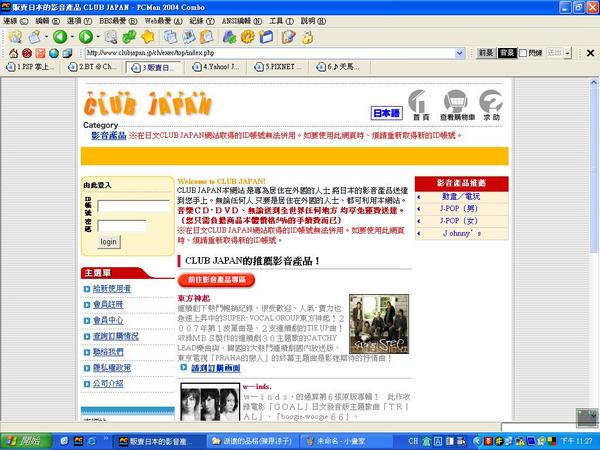The height and width of the screenshot is (450, 600).
Task: Click the home icon on the address toolbar
Action: [13, 53]
